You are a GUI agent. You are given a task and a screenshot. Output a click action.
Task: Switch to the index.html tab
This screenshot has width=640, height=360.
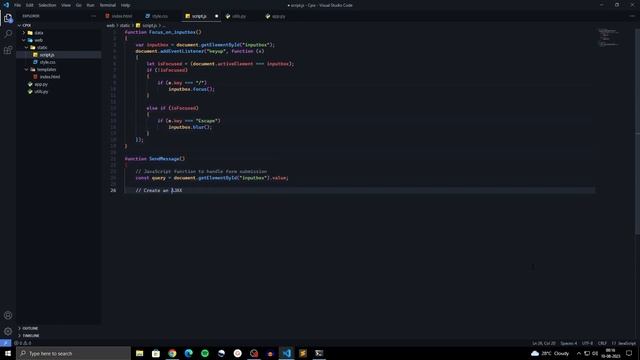[x=122, y=16]
